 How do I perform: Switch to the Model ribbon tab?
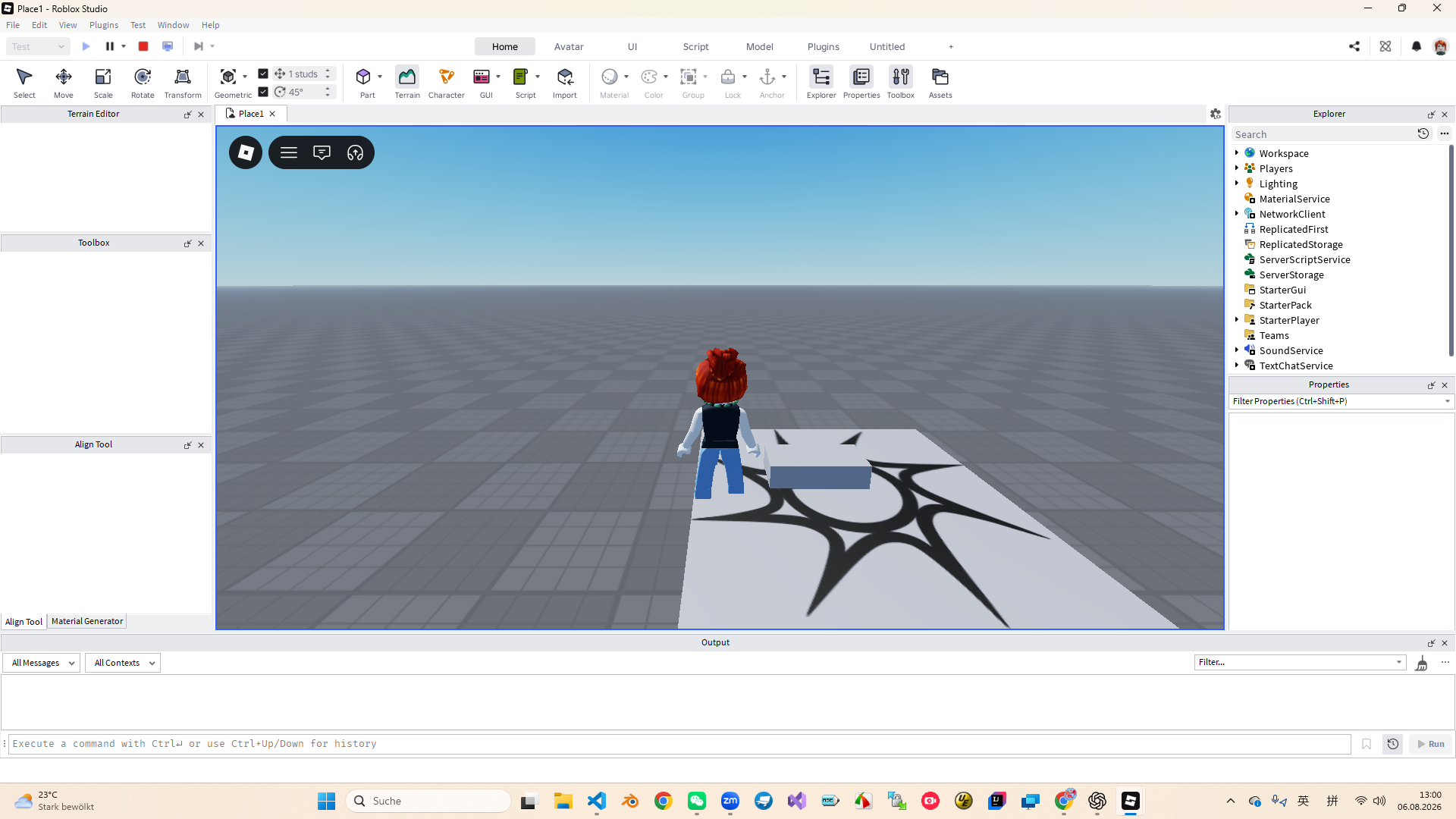759,46
